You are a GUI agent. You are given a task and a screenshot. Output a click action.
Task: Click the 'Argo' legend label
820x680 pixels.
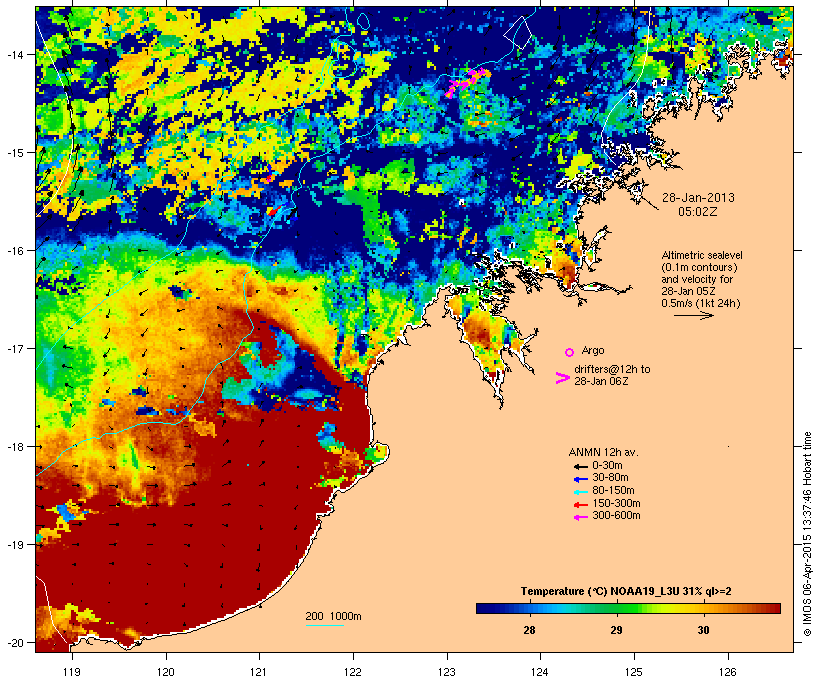pyautogui.click(x=593, y=350)
